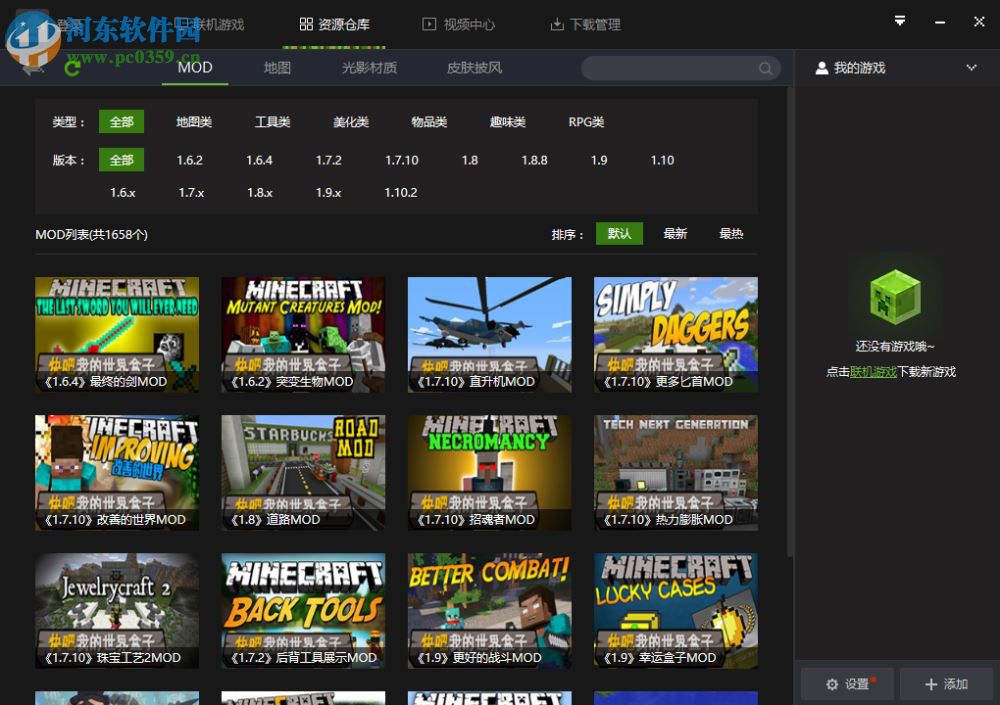Viewport: 1000px width, 705px height.
Task: Open 突变生物MOD thumbnail
Action: click(303, 334)
